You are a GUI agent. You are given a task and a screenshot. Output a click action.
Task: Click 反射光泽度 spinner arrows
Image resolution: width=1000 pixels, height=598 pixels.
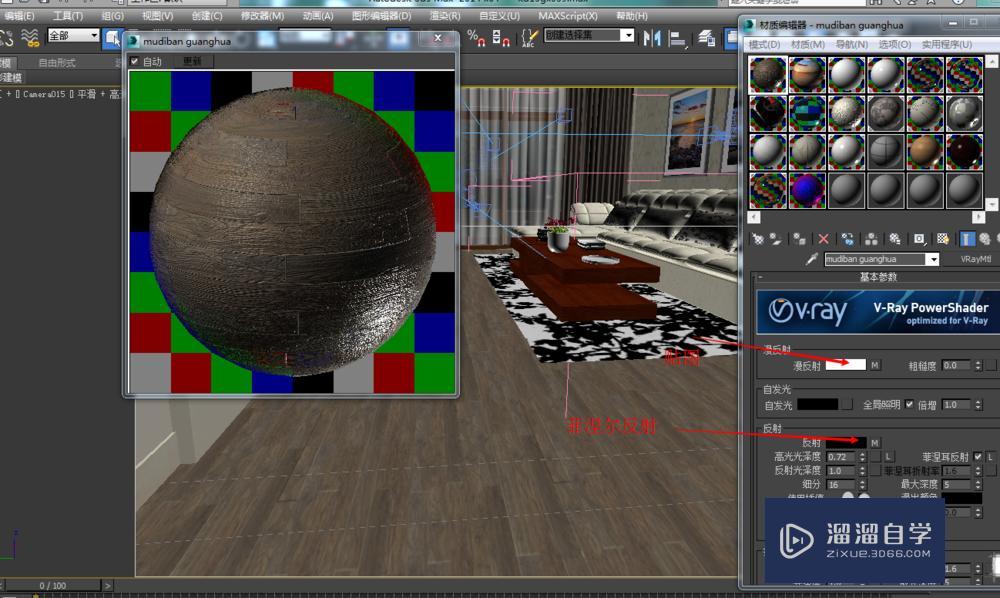tap(862, 470)
